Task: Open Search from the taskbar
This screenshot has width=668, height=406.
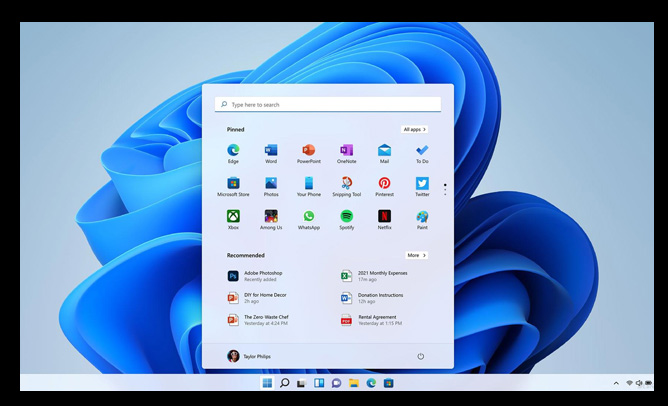Action: pyautogui.click(x=285, y=383)
